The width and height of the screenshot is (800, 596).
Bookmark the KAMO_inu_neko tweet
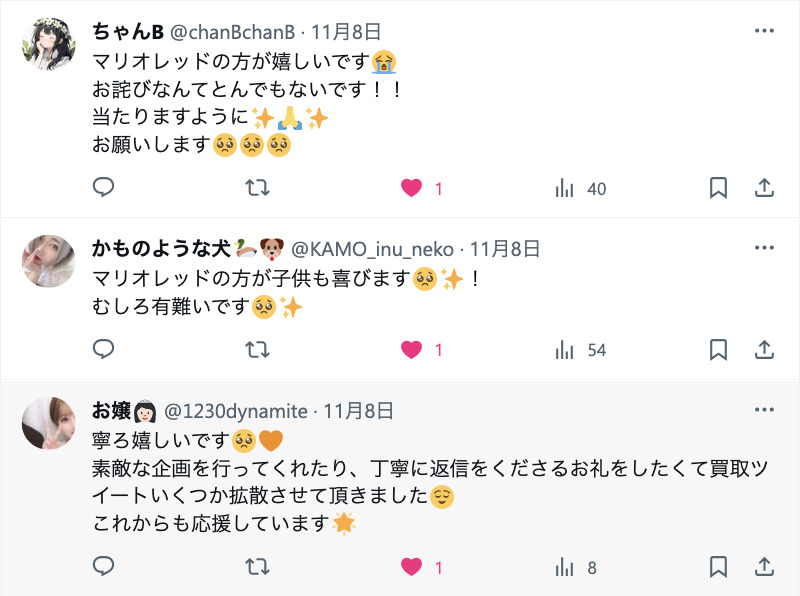tap(718, 350)
